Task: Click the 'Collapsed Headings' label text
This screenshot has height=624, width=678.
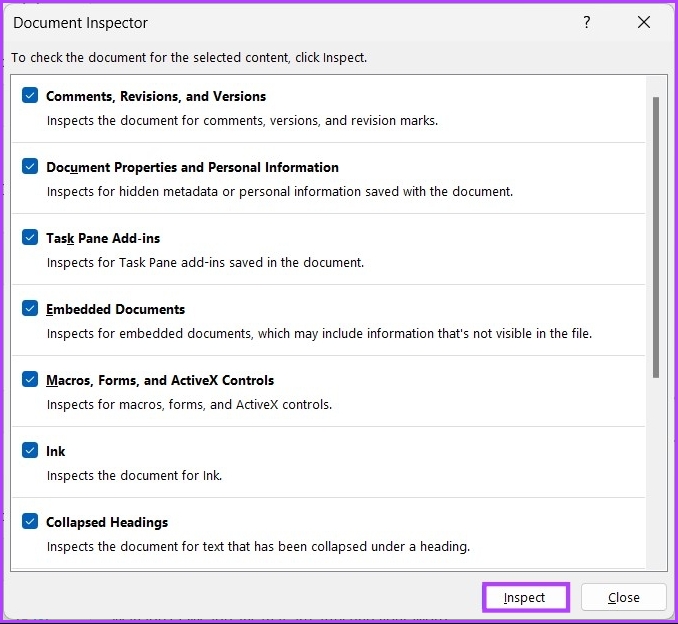Action: (107, 522)
